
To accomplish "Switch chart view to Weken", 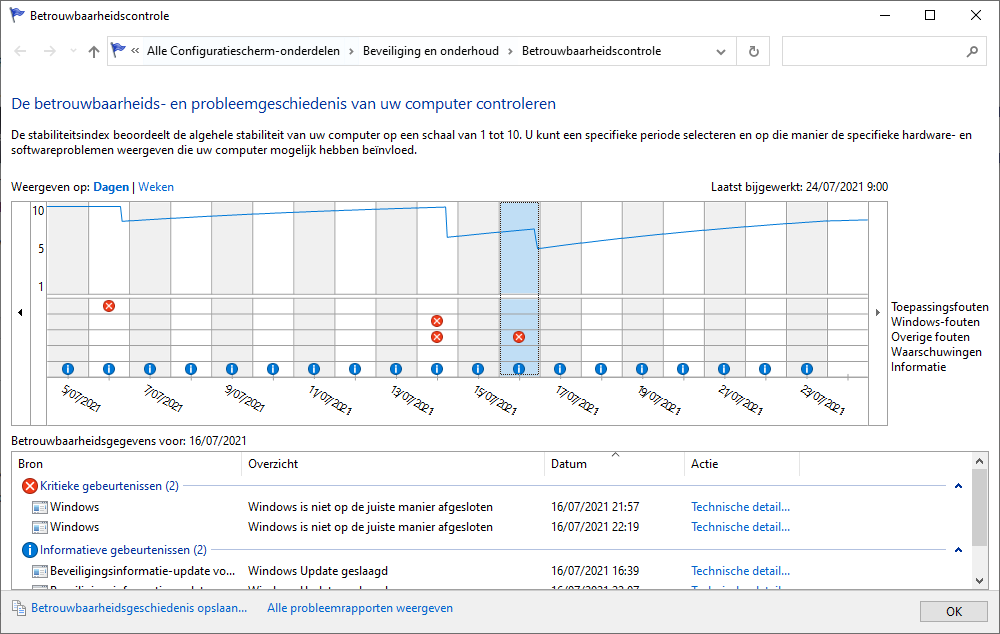I will 156,187.
